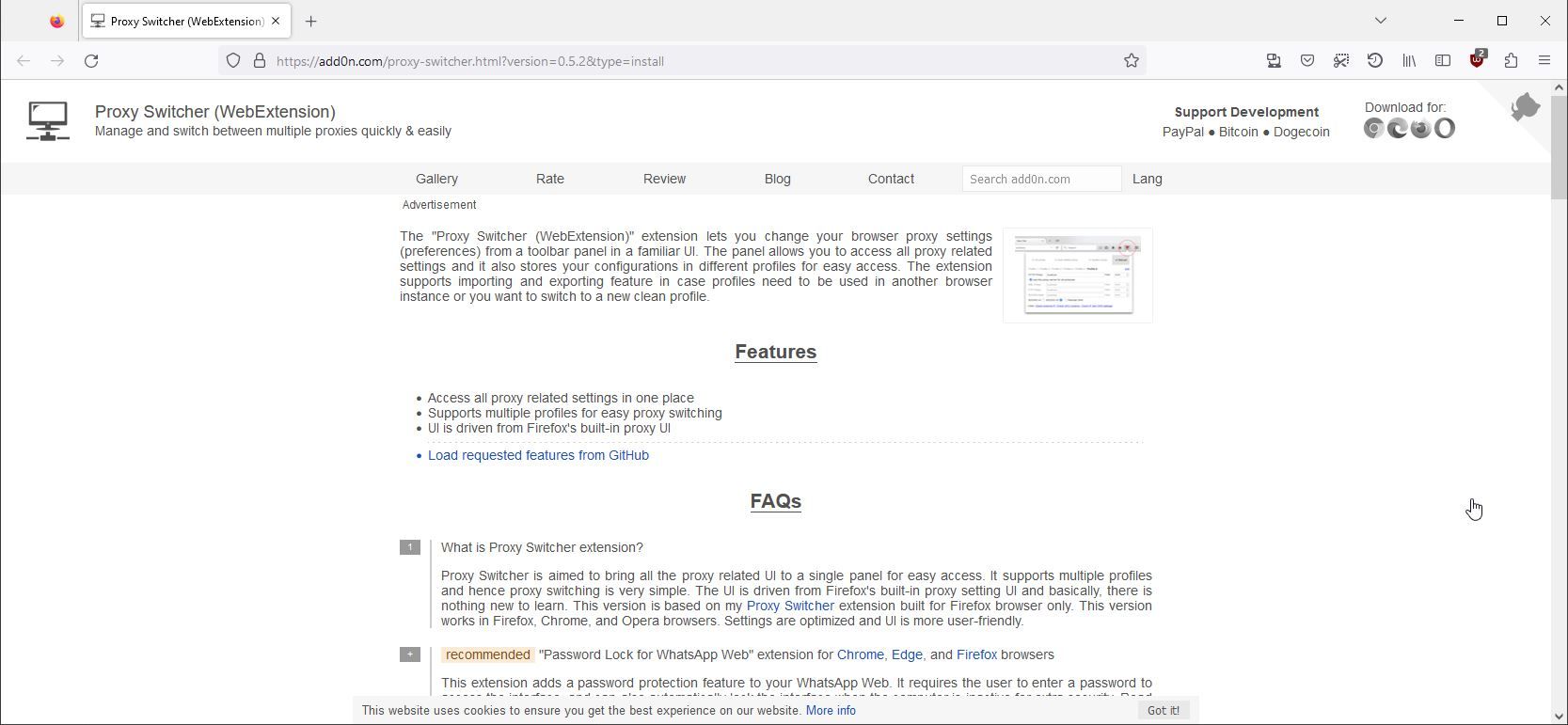This screenshot has height=725, width=1568.
Task: Open Firefox link for Password Lock extension
Action: [976, 654]
